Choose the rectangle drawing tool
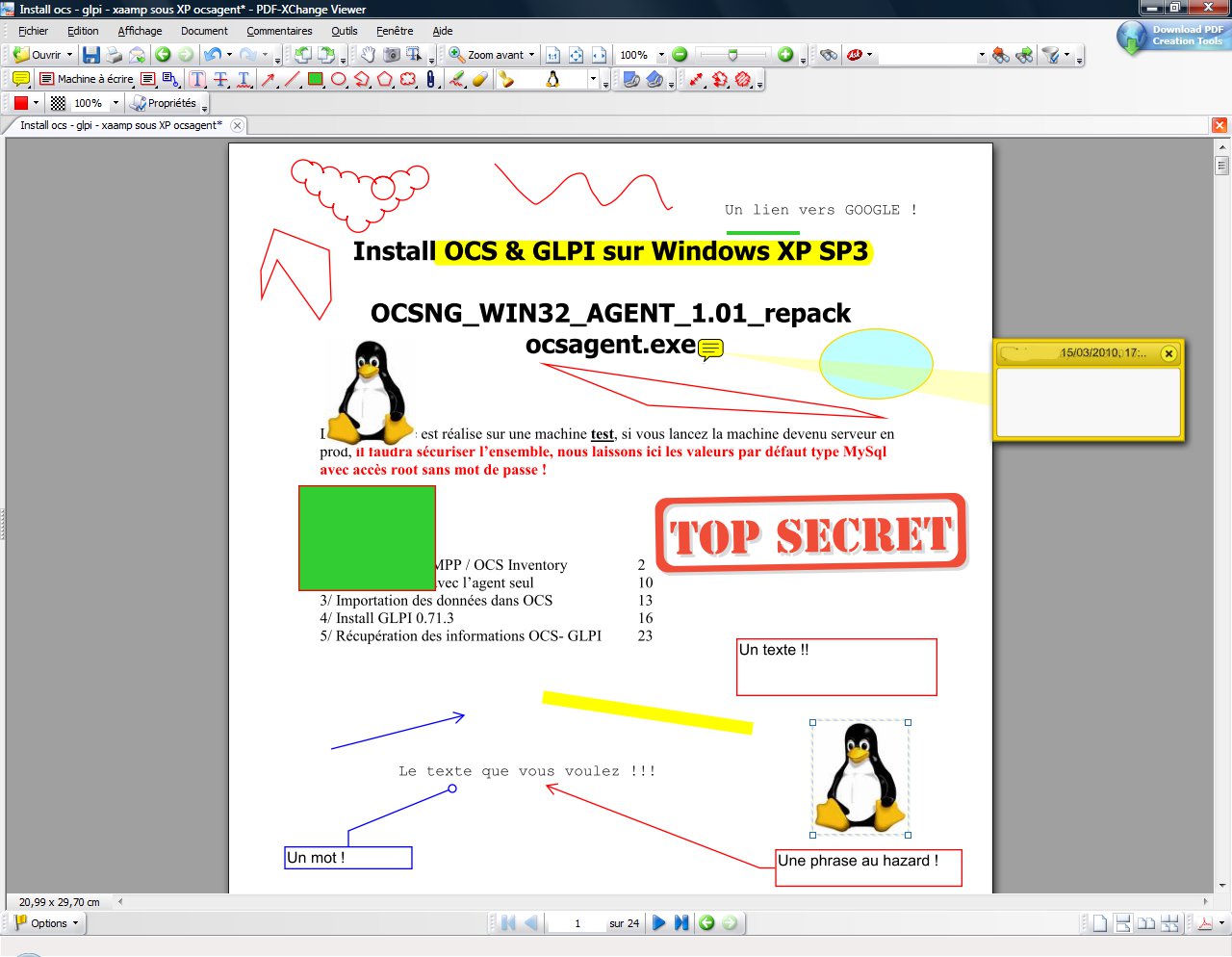Viewport: 1232px width, 957px height. [315, 79]
